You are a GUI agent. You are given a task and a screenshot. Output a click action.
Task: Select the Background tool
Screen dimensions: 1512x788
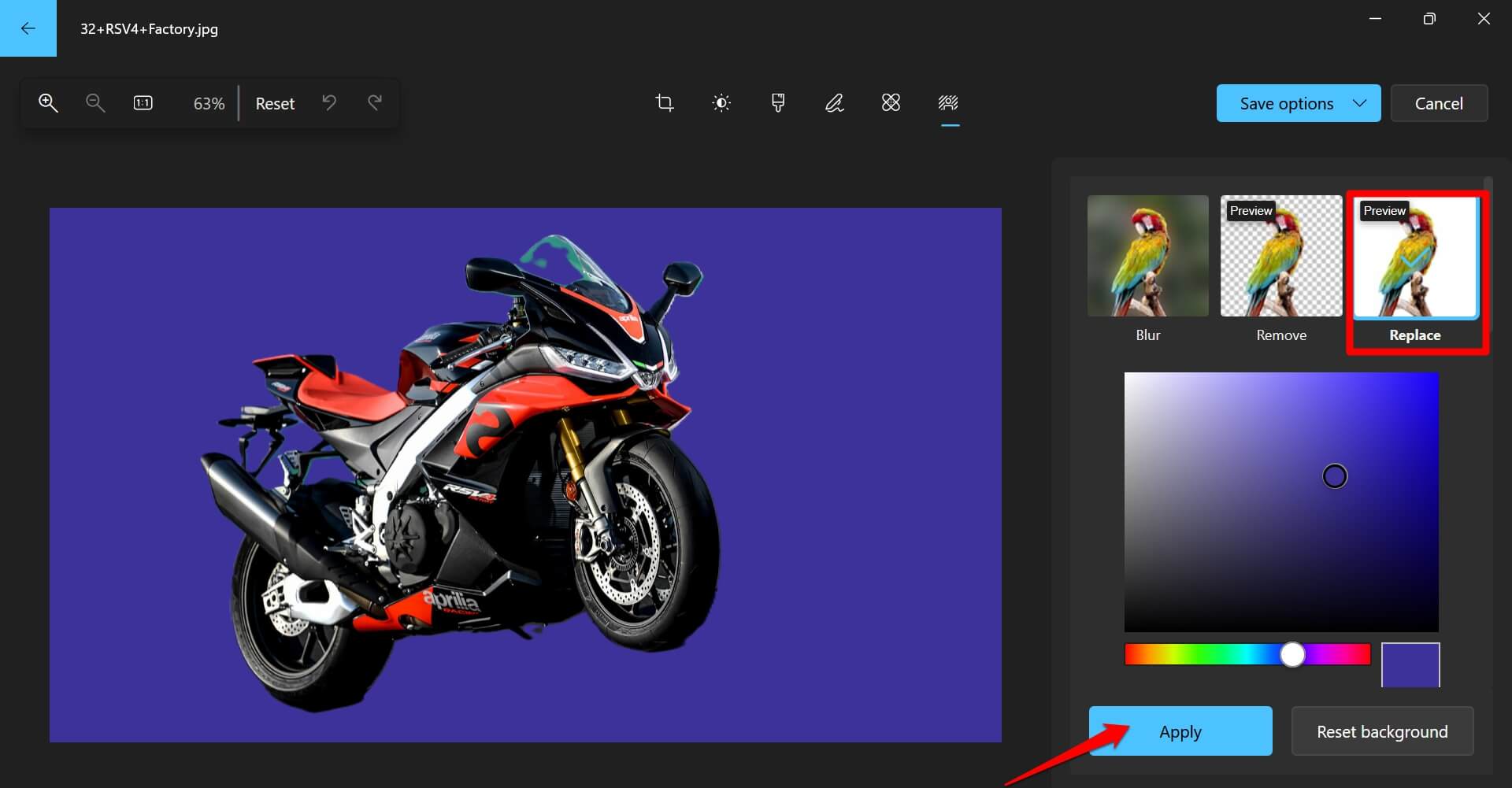coord(948,103)
